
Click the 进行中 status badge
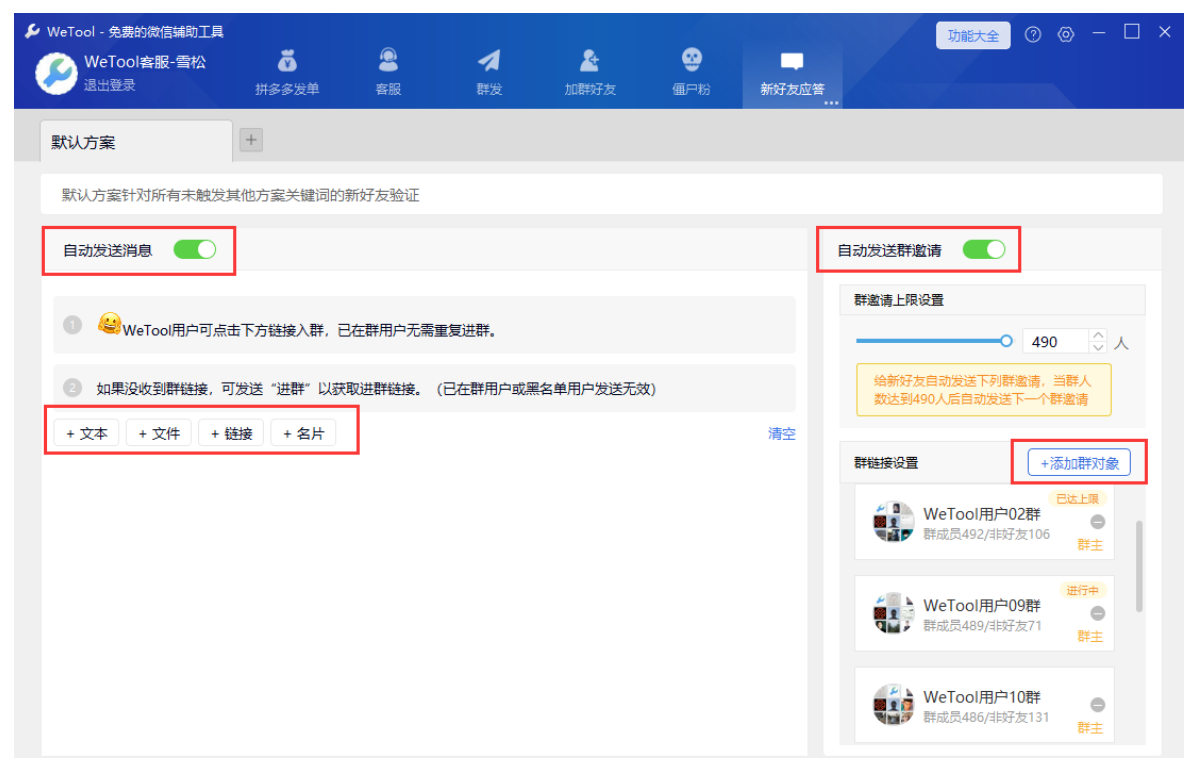pyautogui.click(x=1082, y=590)
